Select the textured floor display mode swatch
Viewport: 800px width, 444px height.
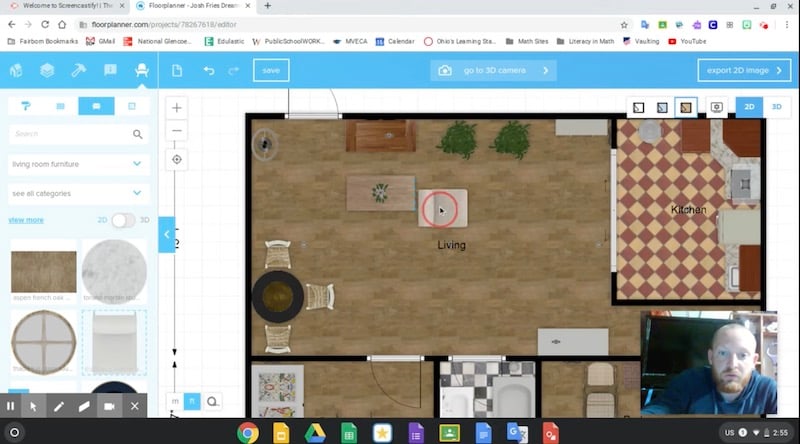coord(686,106)
